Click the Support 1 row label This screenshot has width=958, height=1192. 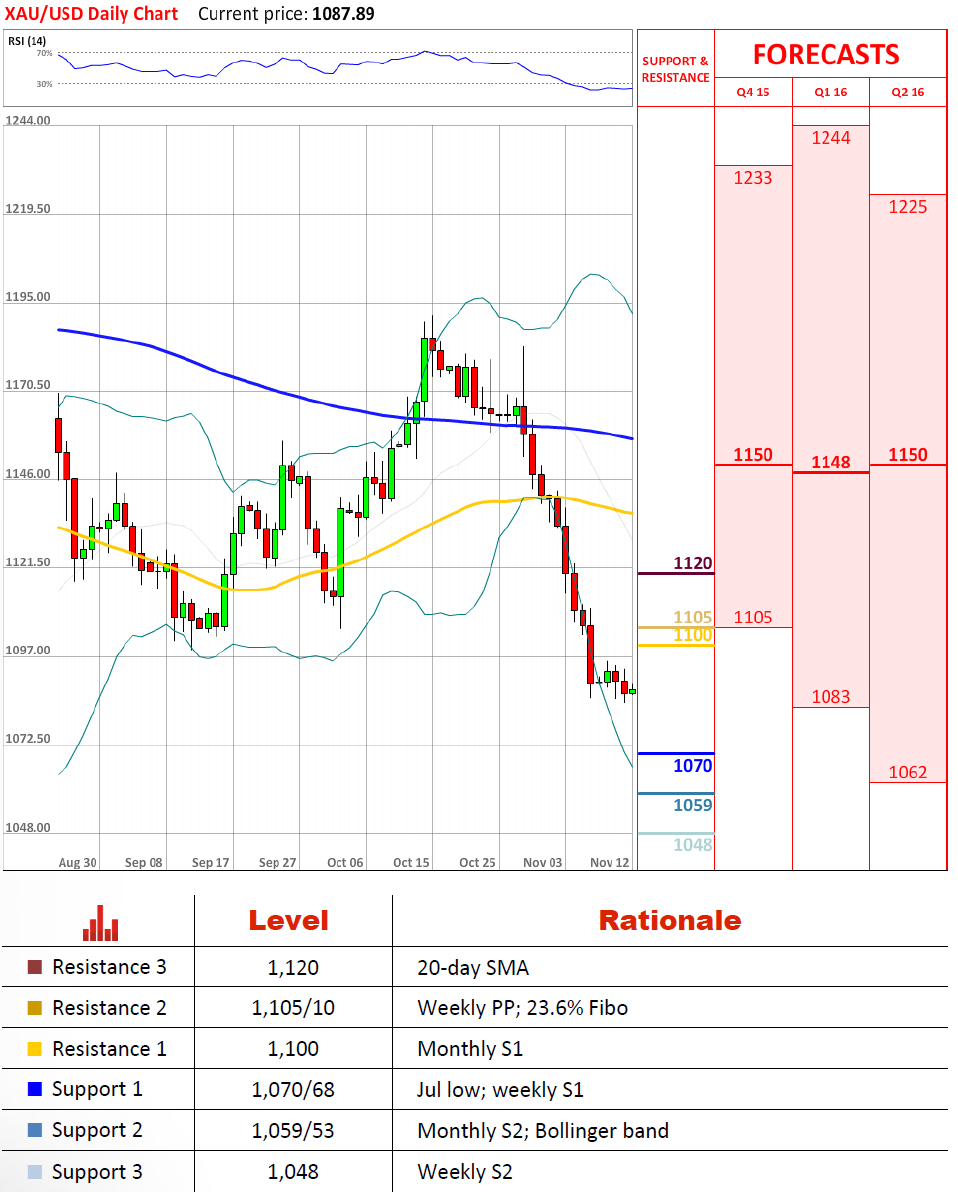97,1090
